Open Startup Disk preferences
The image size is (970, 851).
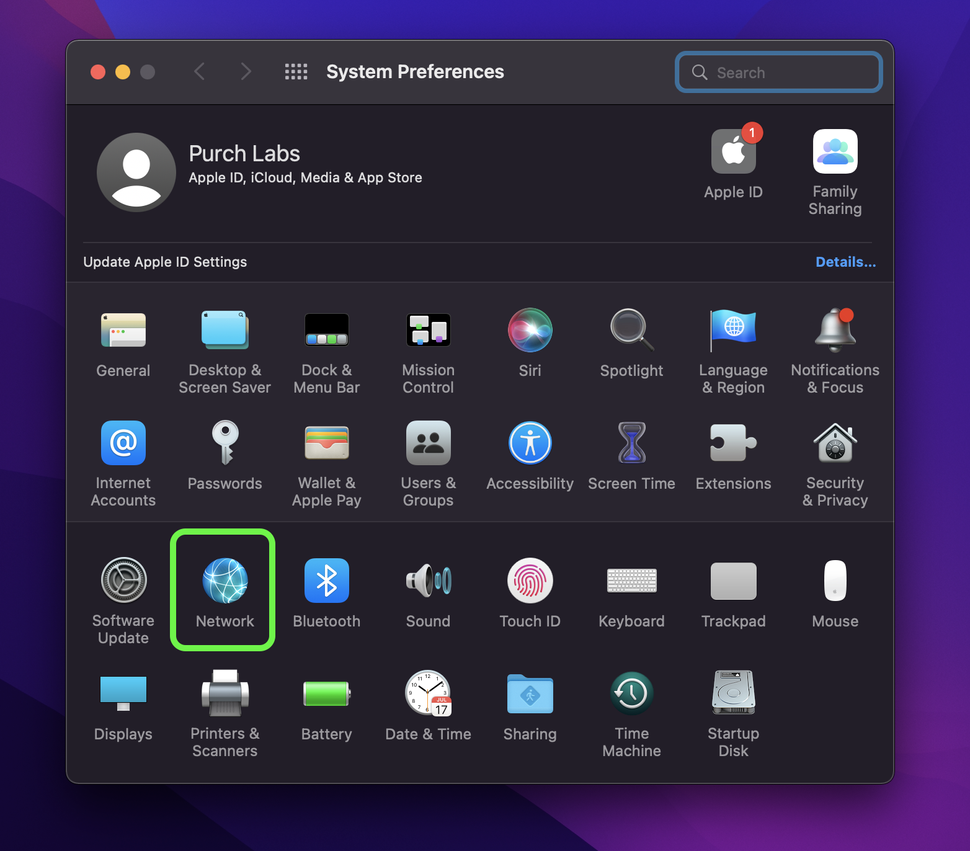tap(733, 714)
